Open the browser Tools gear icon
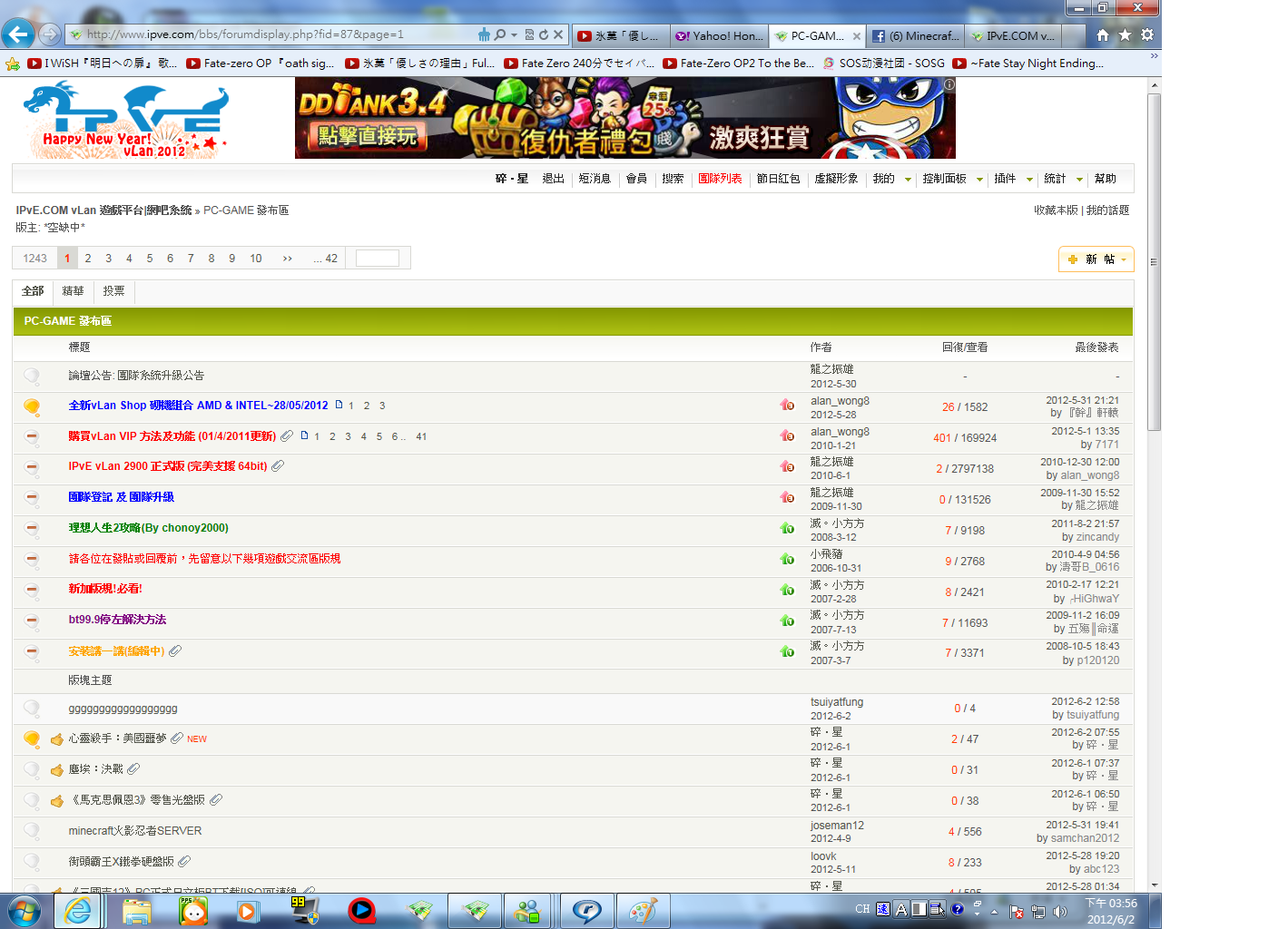 pyautogui.click(x=1147, y=34)
